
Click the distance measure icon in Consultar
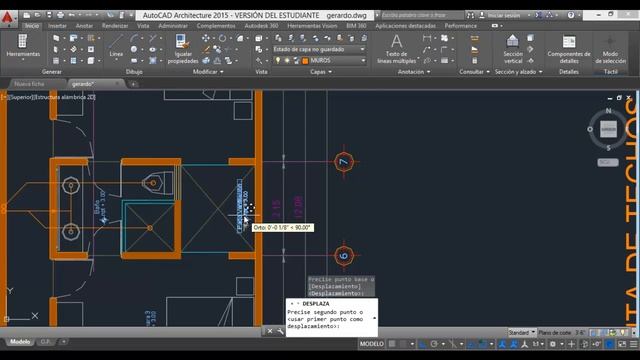(x=474, y=38)
